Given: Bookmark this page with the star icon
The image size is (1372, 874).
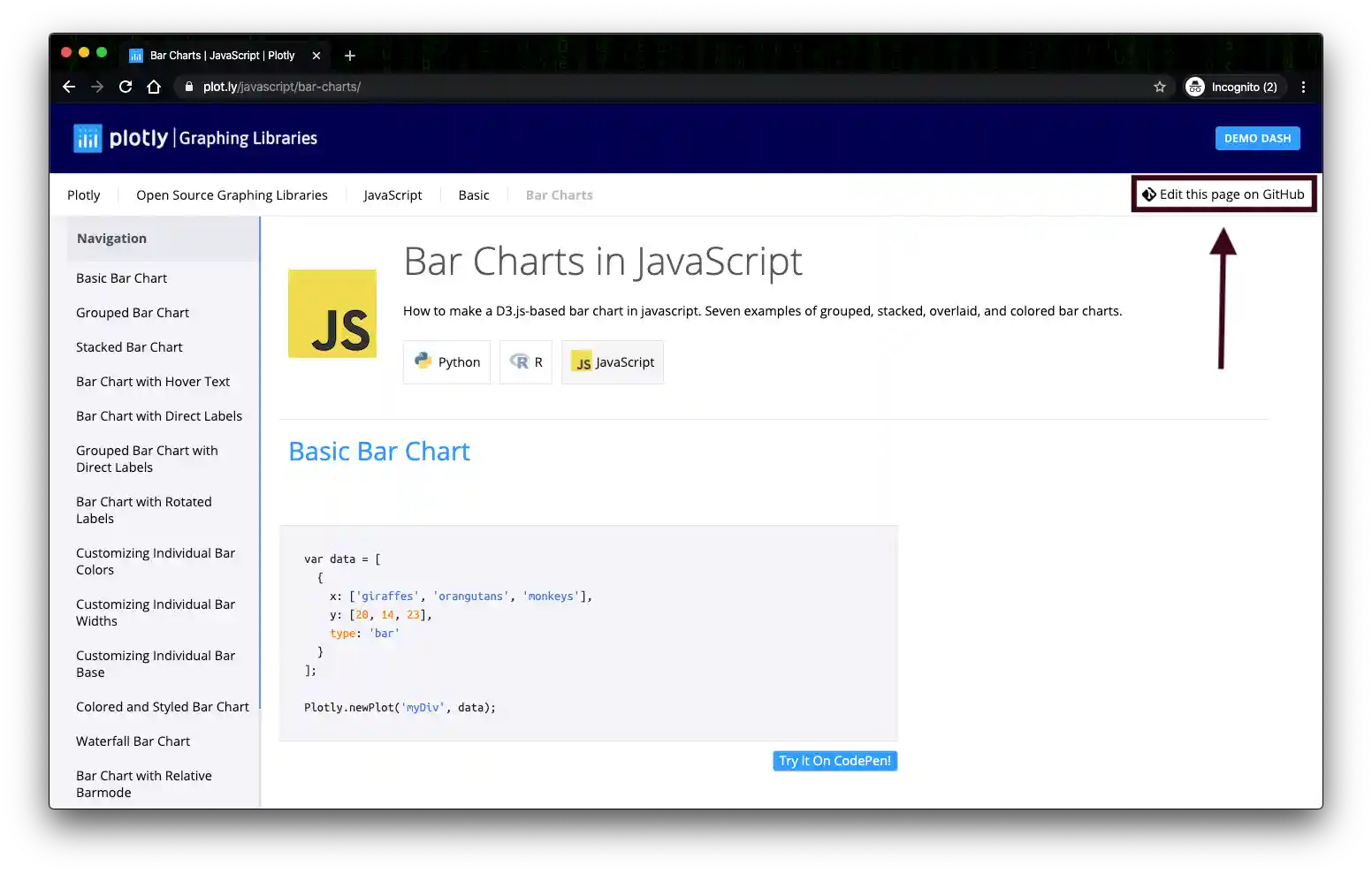Looking at the screenshot, I should pyautogui.click(x=1160, y=87).
